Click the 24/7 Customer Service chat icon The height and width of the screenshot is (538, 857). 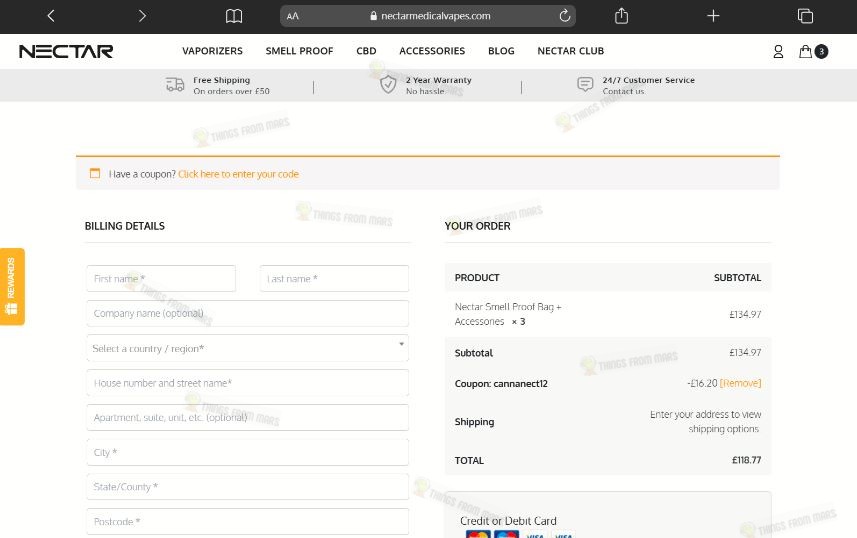585,84
